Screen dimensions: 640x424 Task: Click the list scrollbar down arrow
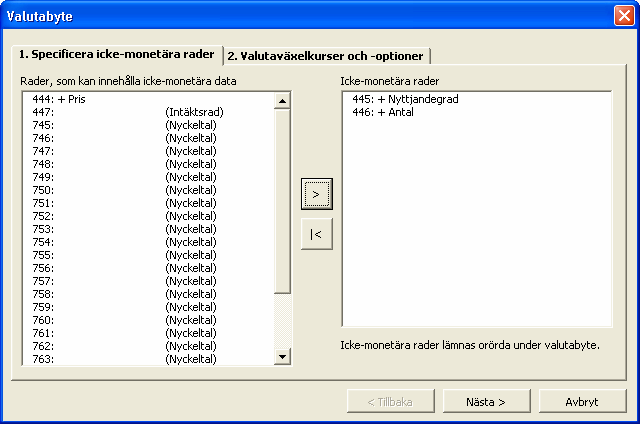point(282,356)
